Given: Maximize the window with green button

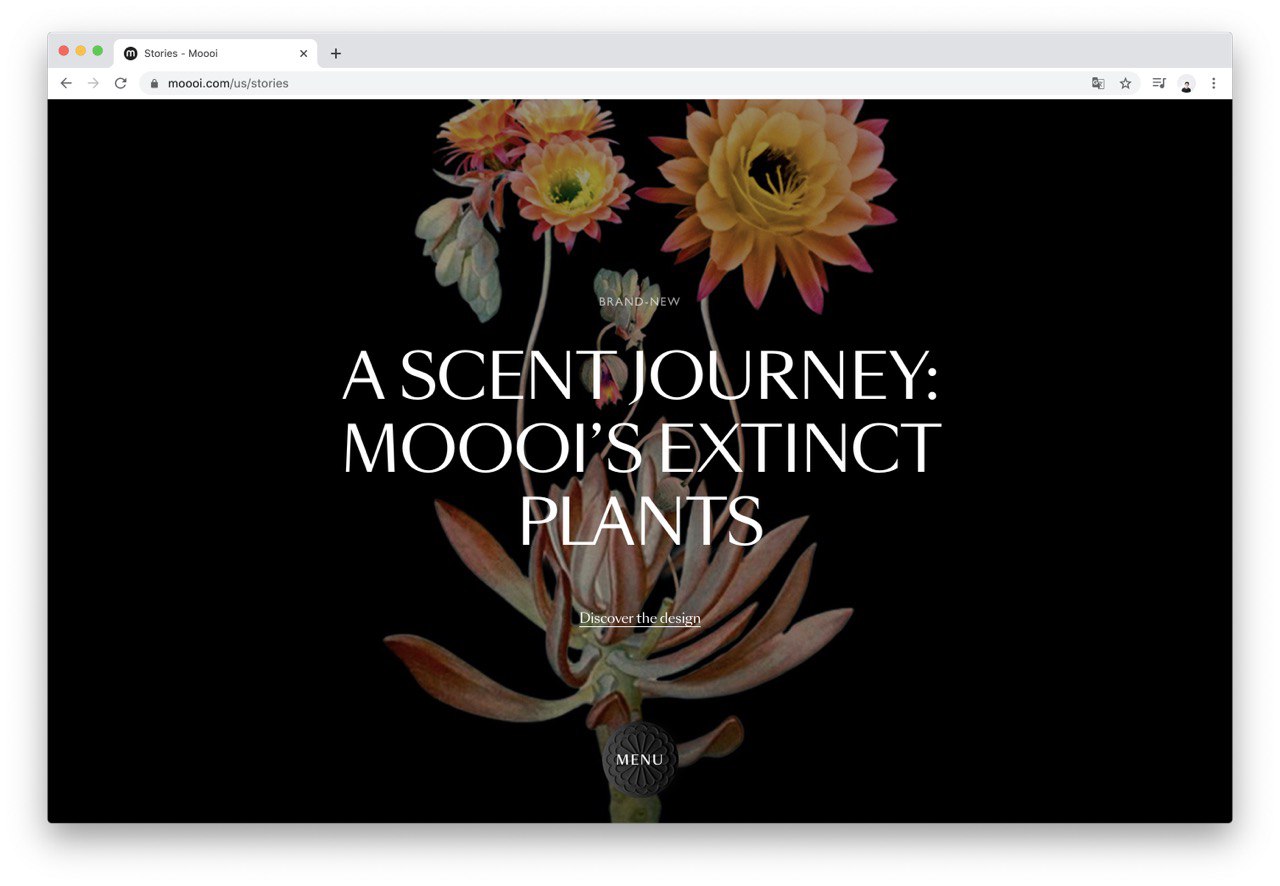Looking at the screenshot, I should coord(98,50).
